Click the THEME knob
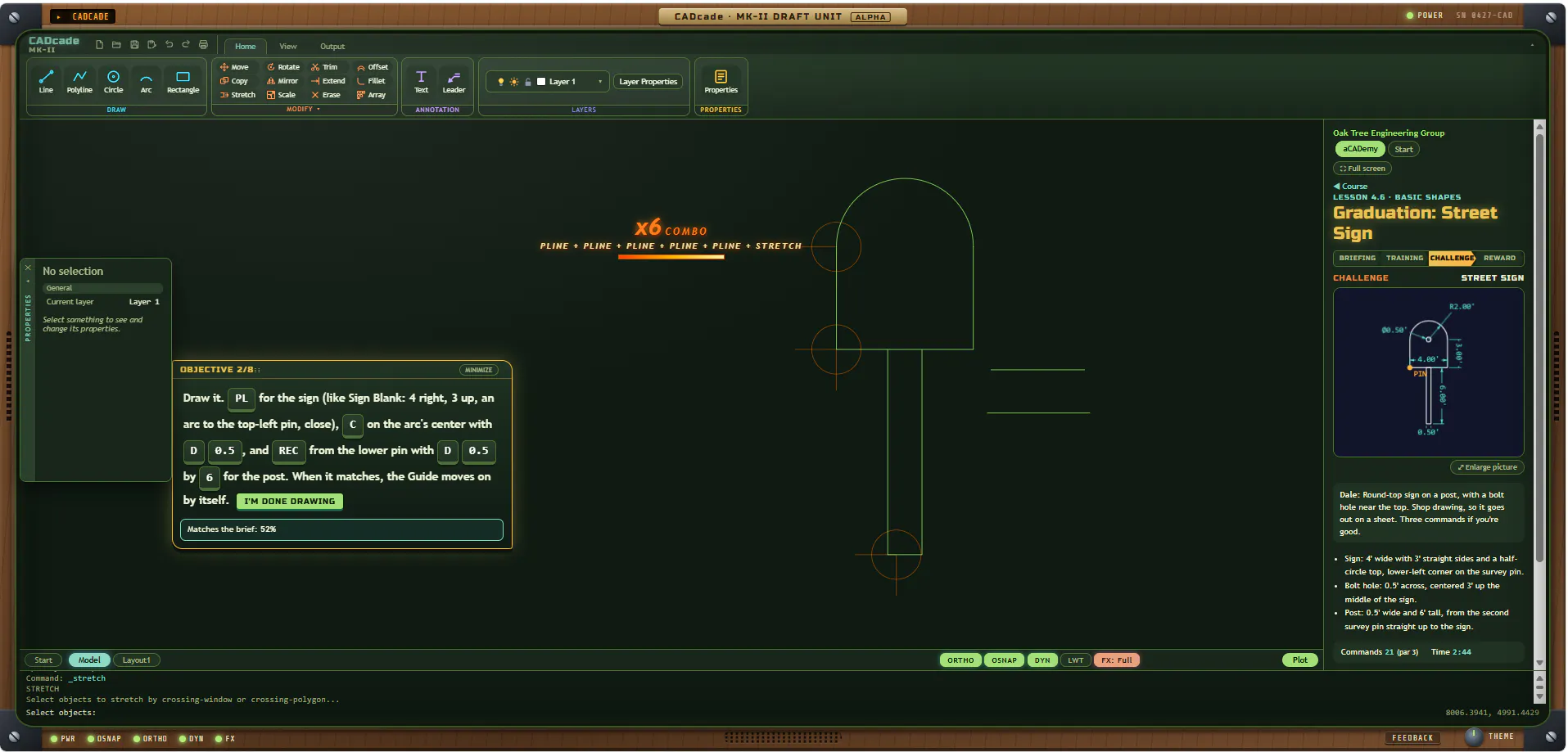This screenshot has height=752, width=1568. pyautogui.click(x=1473, y=736)
